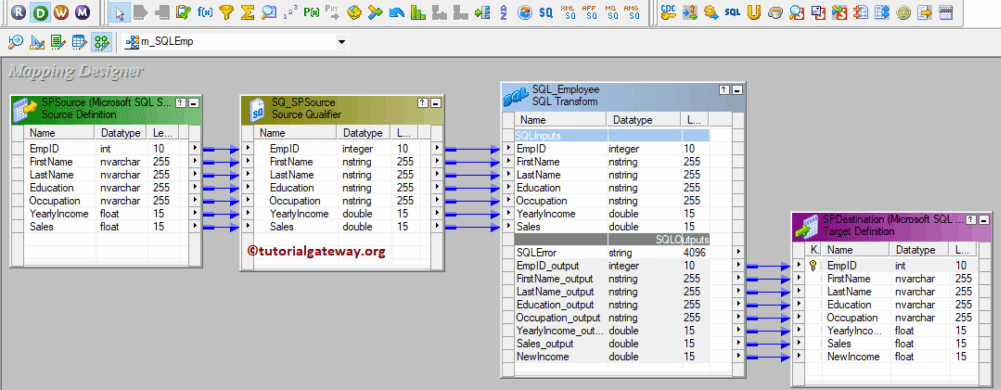Open help on SPSource definition
Image resolution: width=1001 pixels, height=390 pixels.
click(181, 102)
